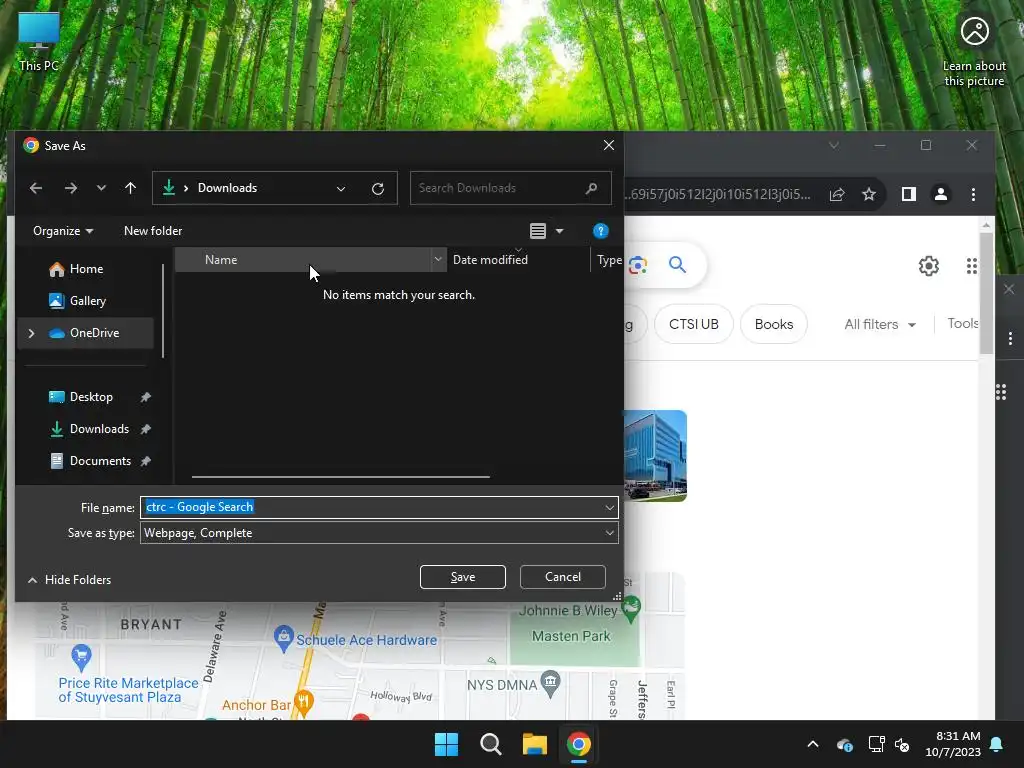The image size is (1024, 768).
Task: Click Chrome tab search chevron
Action: click(x=834, y=146)
